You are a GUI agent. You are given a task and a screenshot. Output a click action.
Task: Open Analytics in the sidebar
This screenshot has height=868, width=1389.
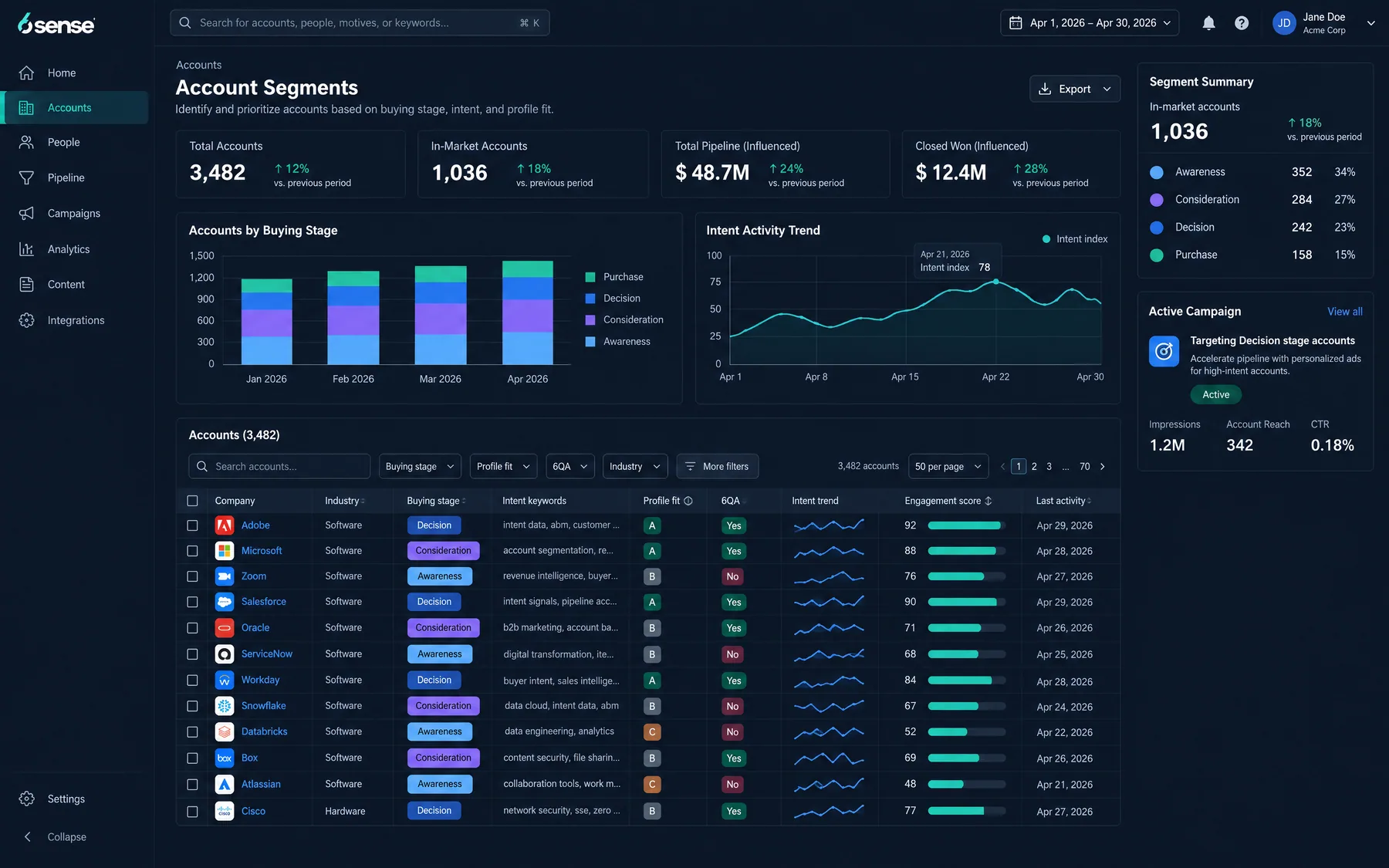(x=75, y=249)
